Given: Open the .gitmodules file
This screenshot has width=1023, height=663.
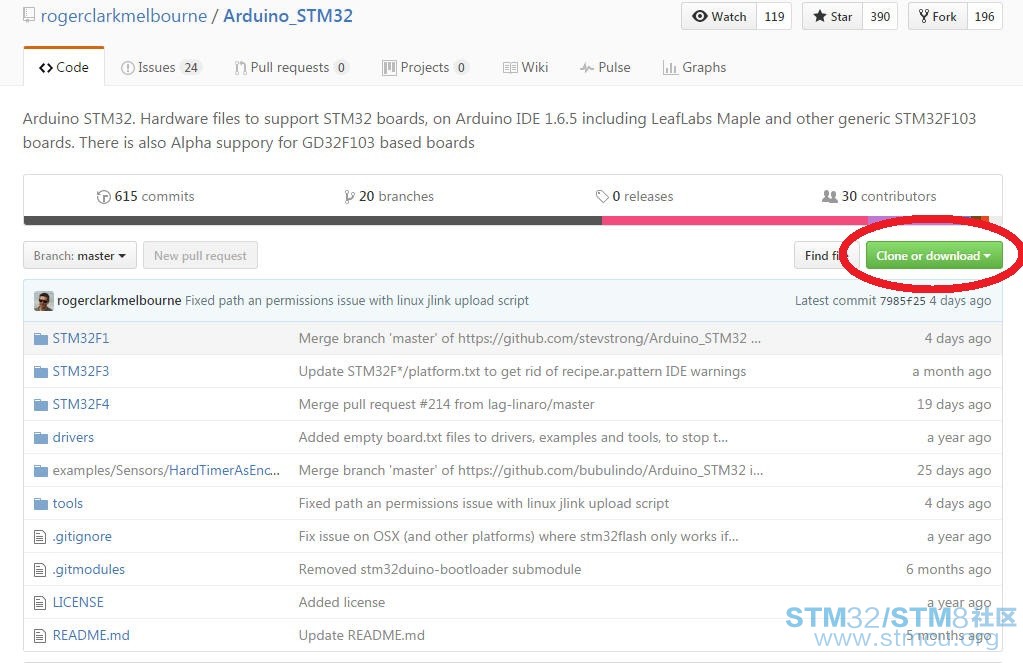Looking at the screenshot, I should tap(89, 570).
